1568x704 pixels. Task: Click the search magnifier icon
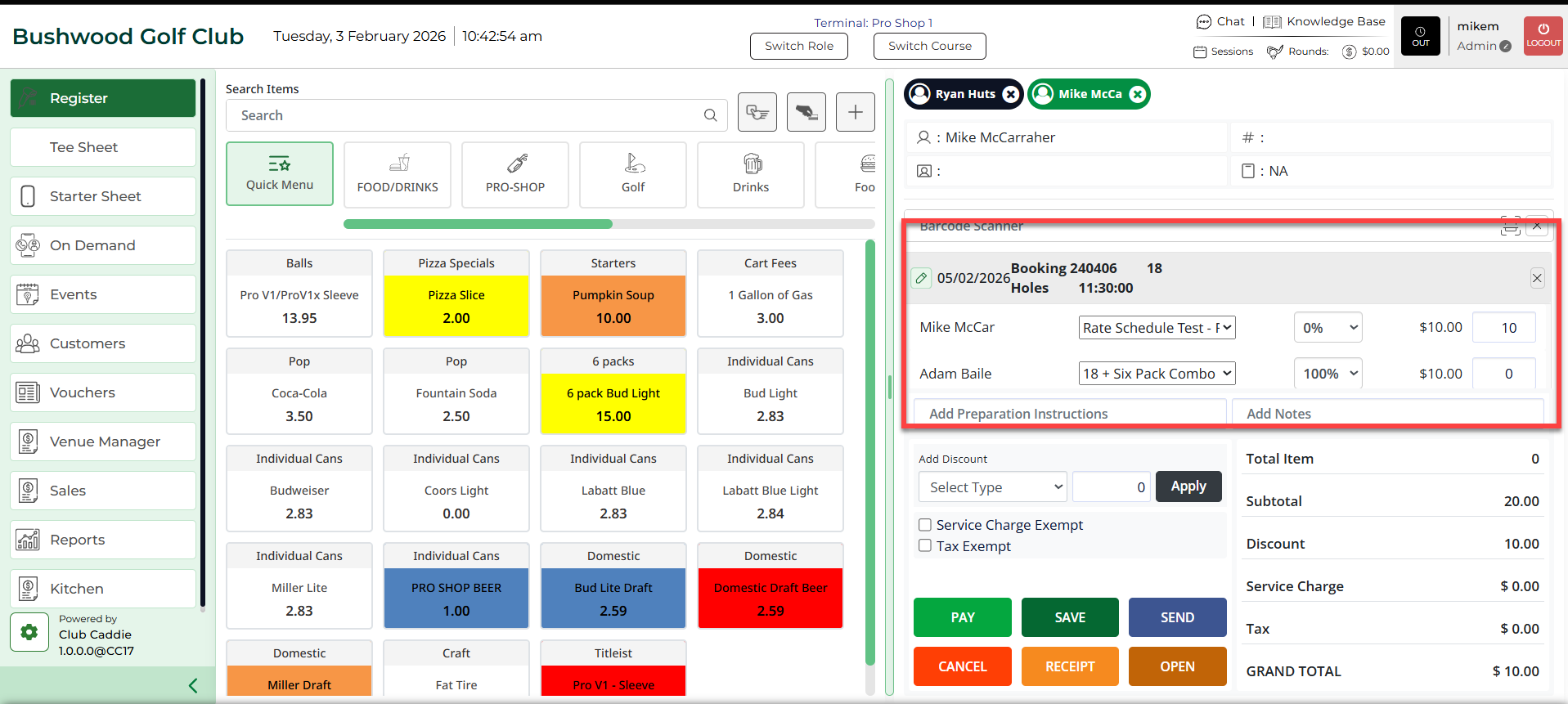[x=710, y=115]
